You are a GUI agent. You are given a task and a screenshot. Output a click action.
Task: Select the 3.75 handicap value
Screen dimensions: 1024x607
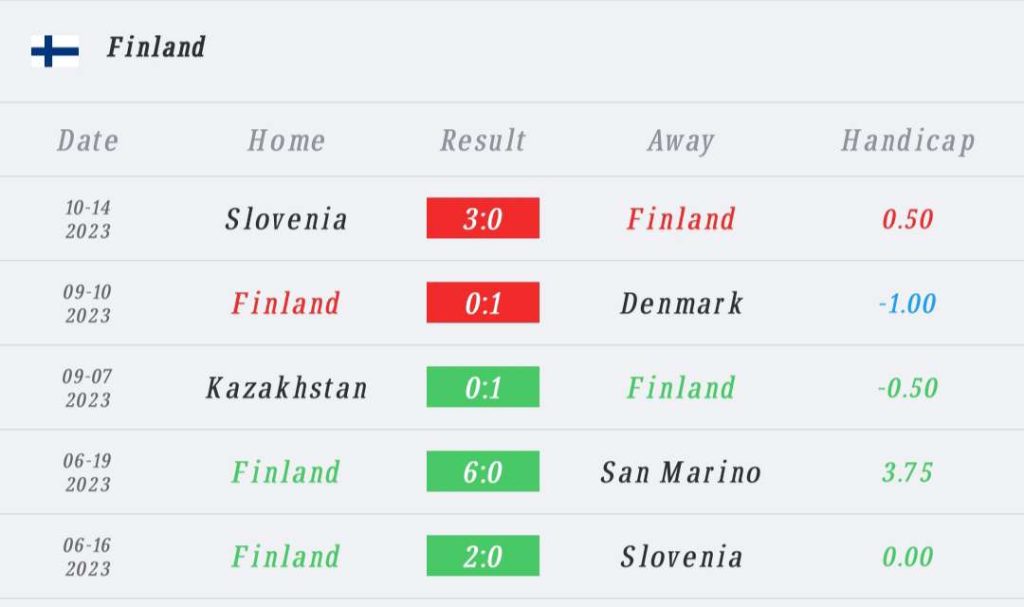(908, 472)
